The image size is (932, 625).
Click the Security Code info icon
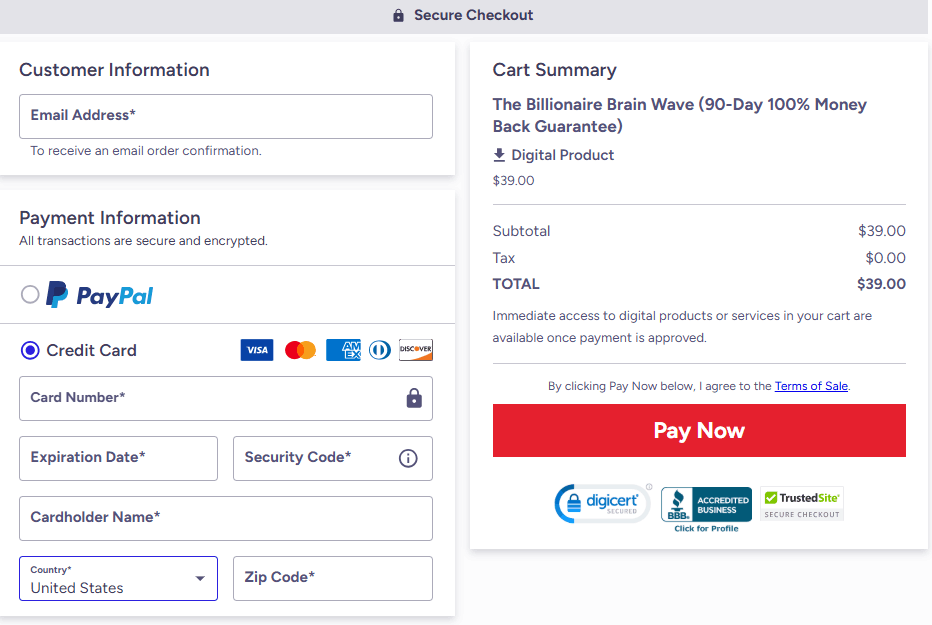[408, 458]
